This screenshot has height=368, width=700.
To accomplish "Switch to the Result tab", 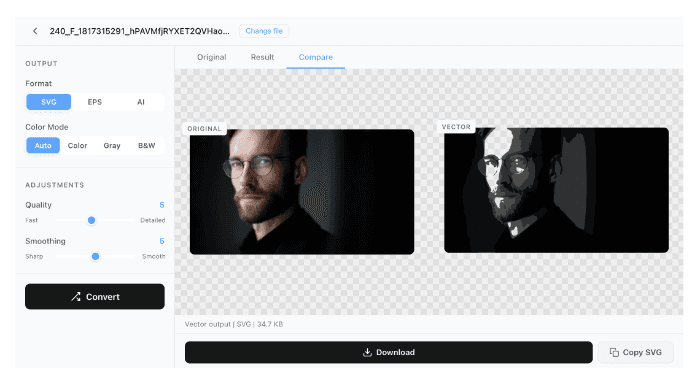I will (x=262, y=57).
